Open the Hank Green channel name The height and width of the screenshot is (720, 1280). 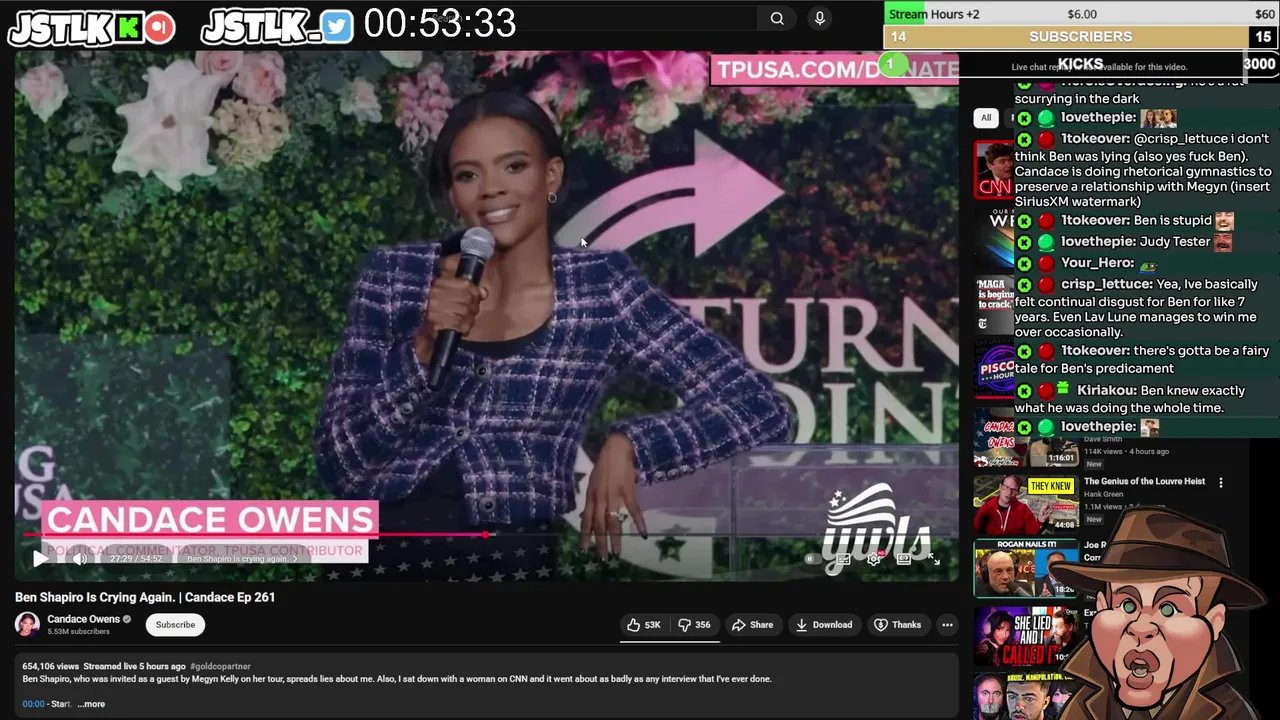point(1103,494)
